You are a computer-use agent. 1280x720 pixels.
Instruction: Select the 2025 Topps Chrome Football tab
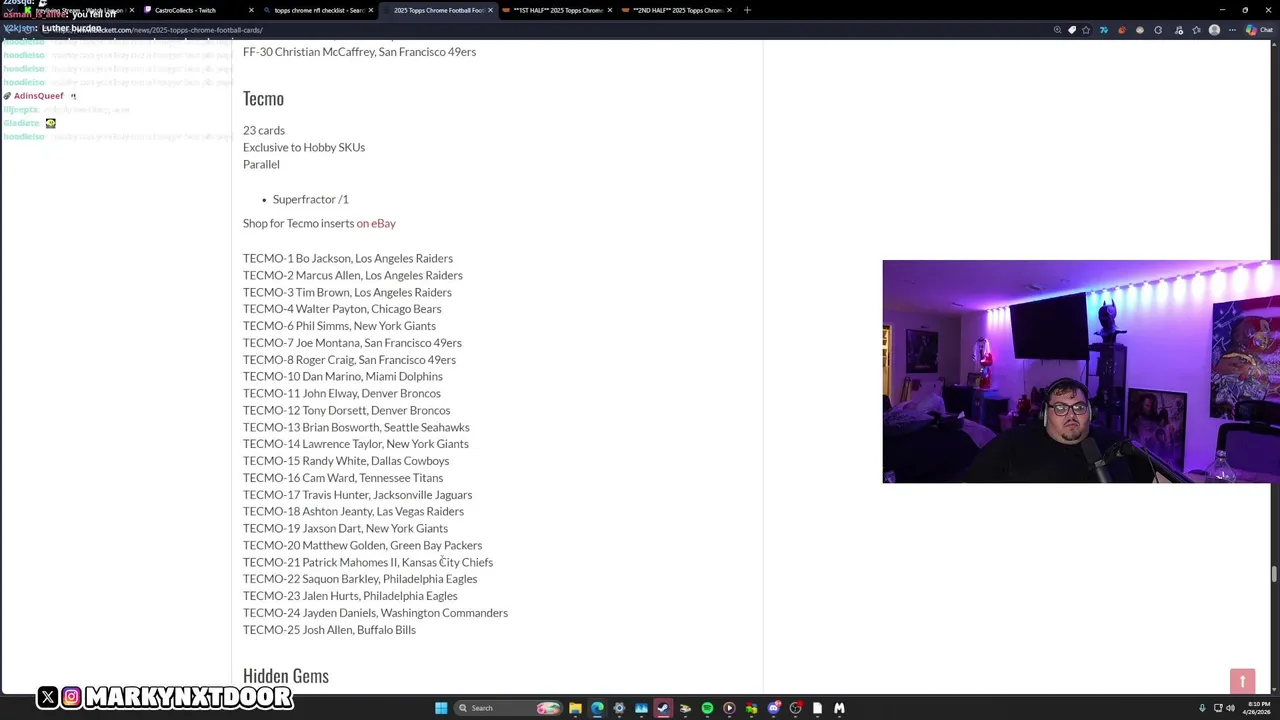(x=438, y=10)
